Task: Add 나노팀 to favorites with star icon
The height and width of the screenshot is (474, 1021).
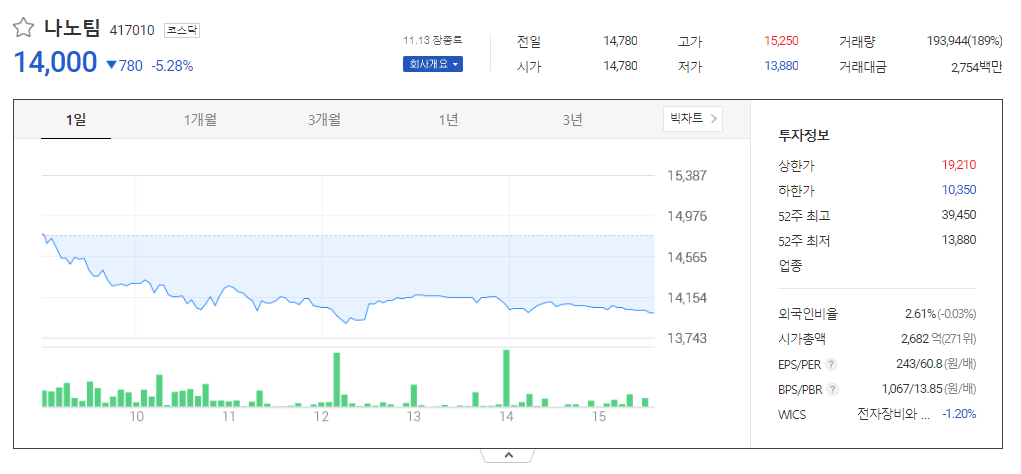Action: click(x=23, y=27)
